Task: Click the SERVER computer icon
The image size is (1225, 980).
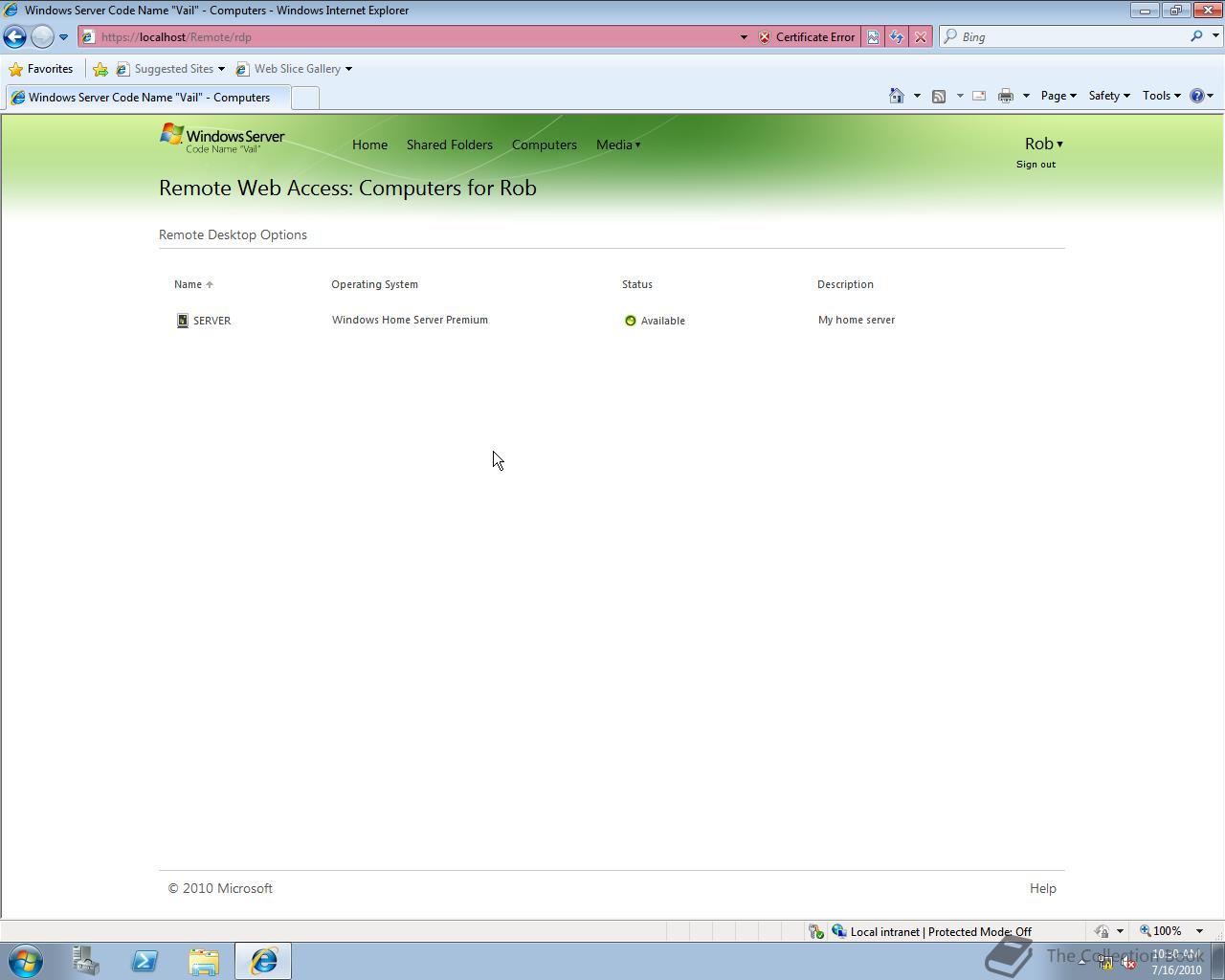Action: pyautogui.click(x=182, y=321)
